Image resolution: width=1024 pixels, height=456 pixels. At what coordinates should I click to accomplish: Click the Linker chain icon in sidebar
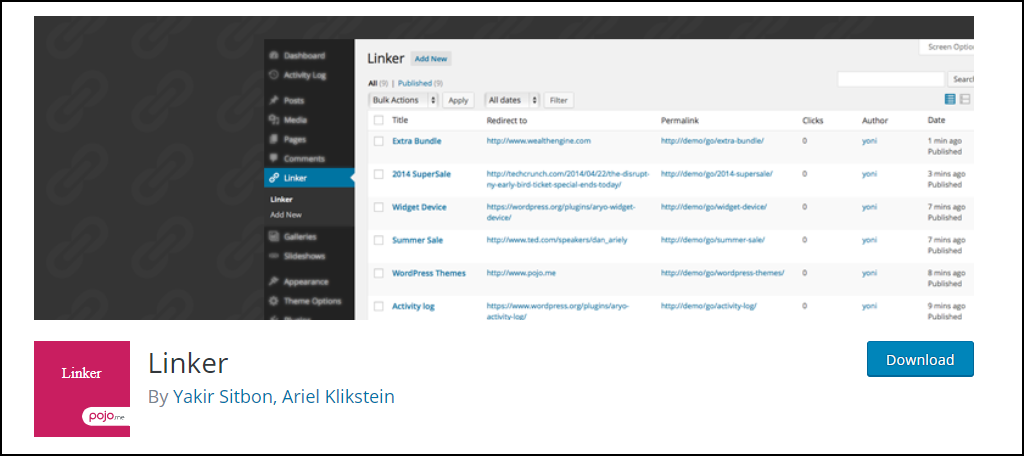coord(274,178)
